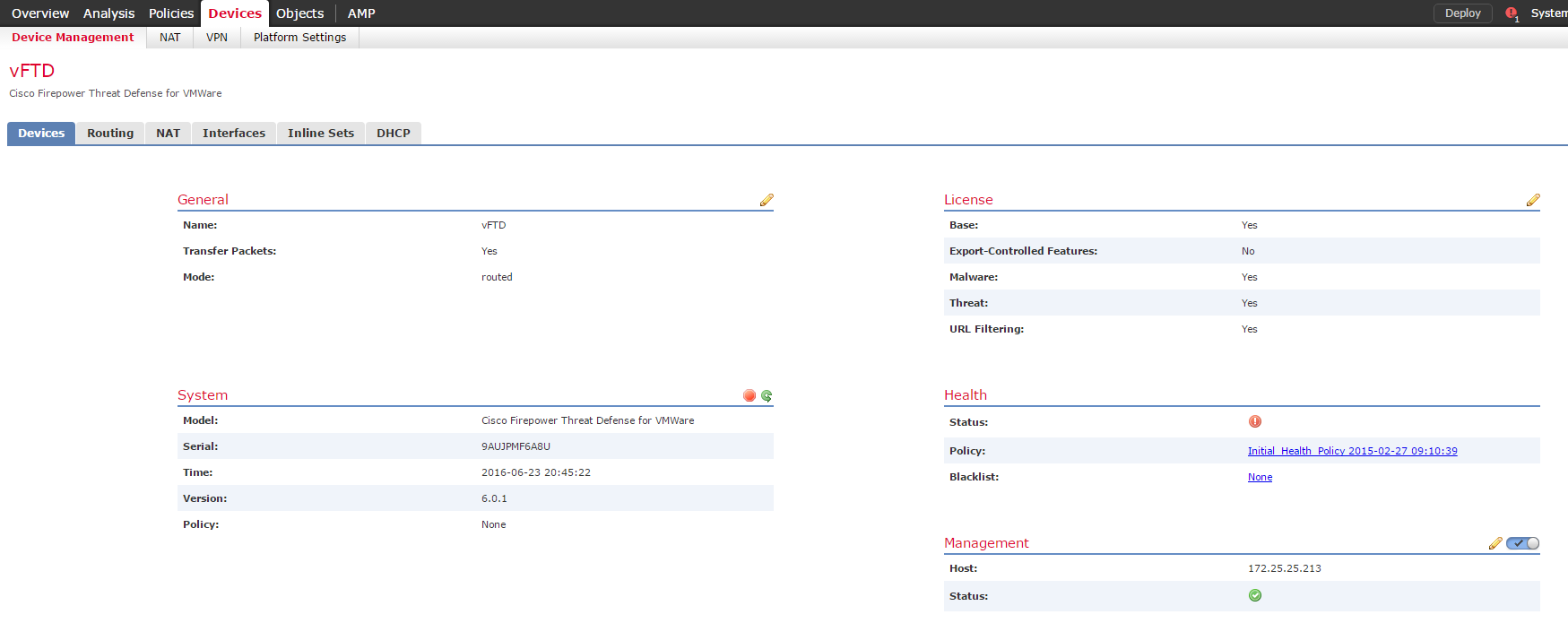The width and height of the screenshot is (1568, 623).
Task: Switch to the Routing tab
Action: (x=110, y=134)
